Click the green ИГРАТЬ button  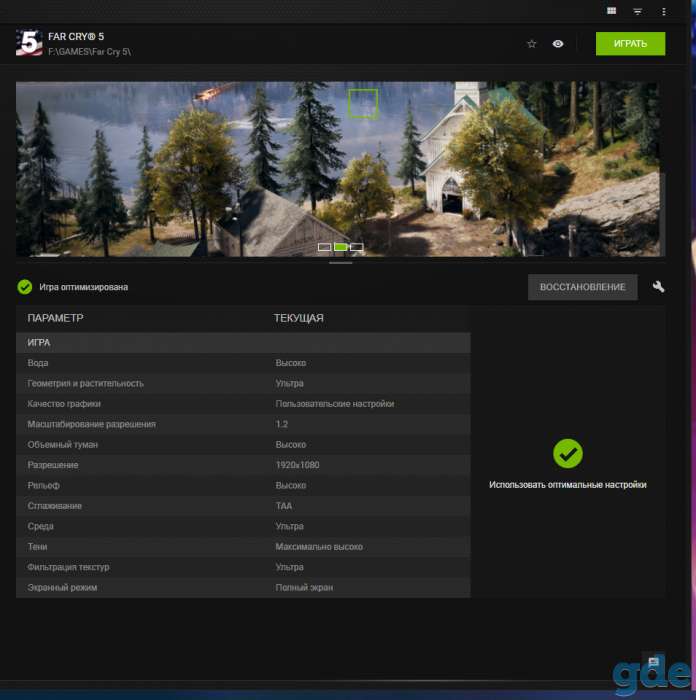point(630,44)
